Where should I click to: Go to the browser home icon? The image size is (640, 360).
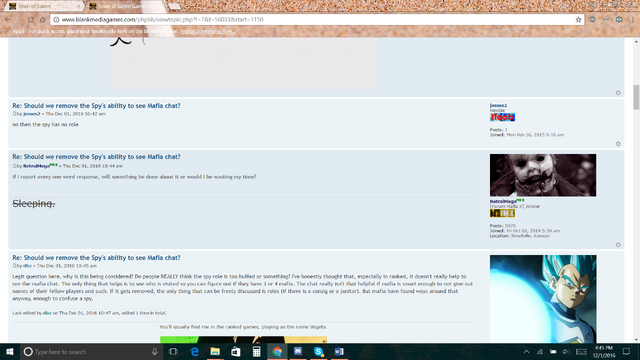coord(42,20)
